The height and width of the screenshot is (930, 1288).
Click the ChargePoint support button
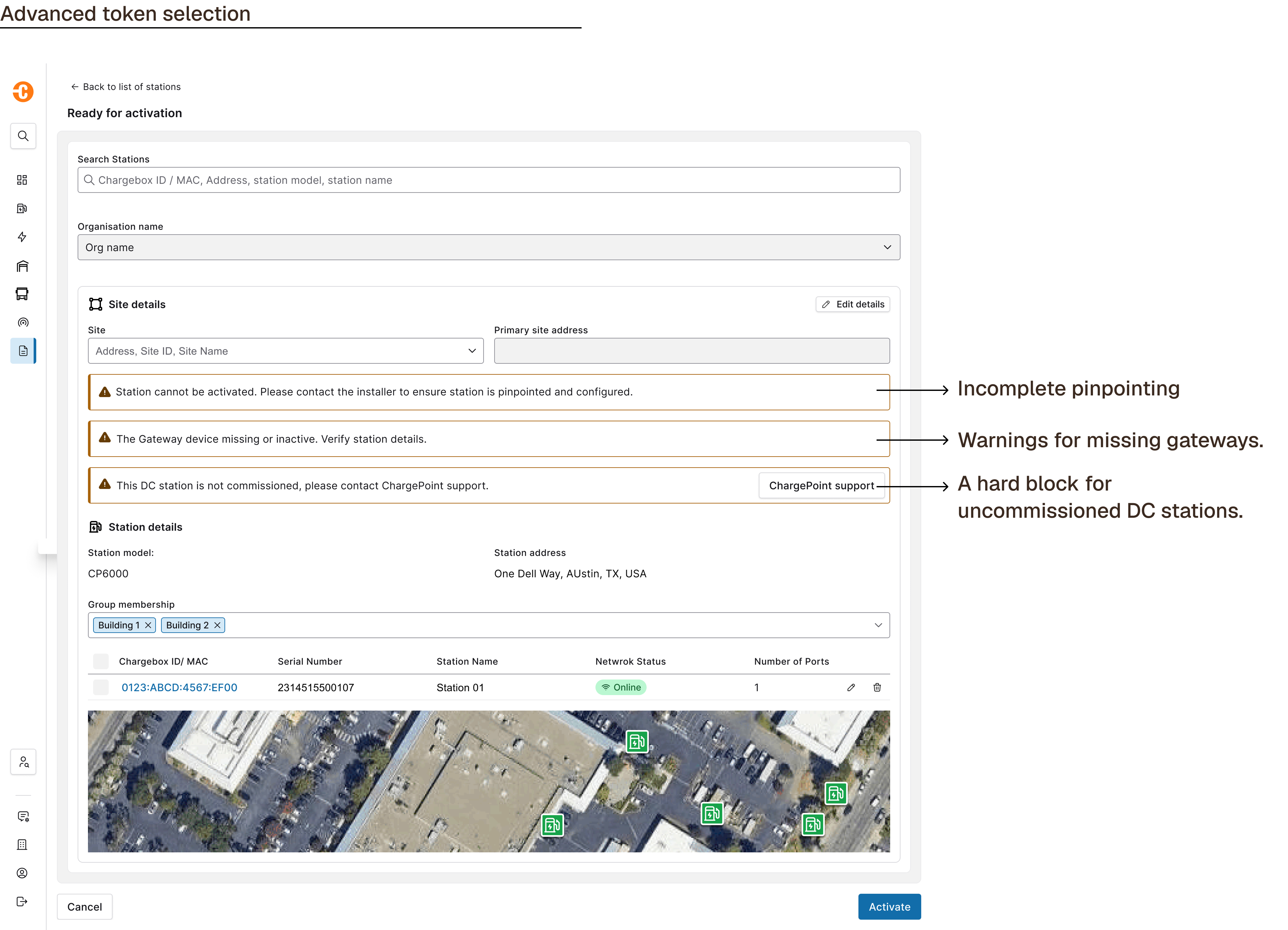821,486
